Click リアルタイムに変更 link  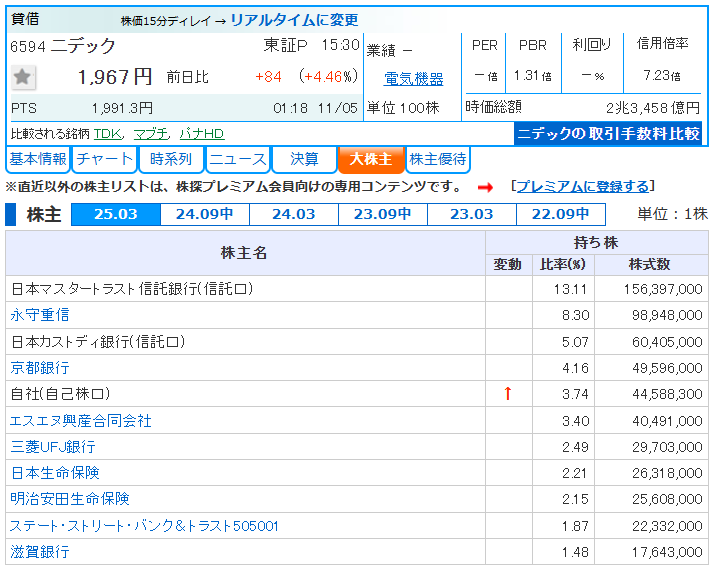coord(293,20)
